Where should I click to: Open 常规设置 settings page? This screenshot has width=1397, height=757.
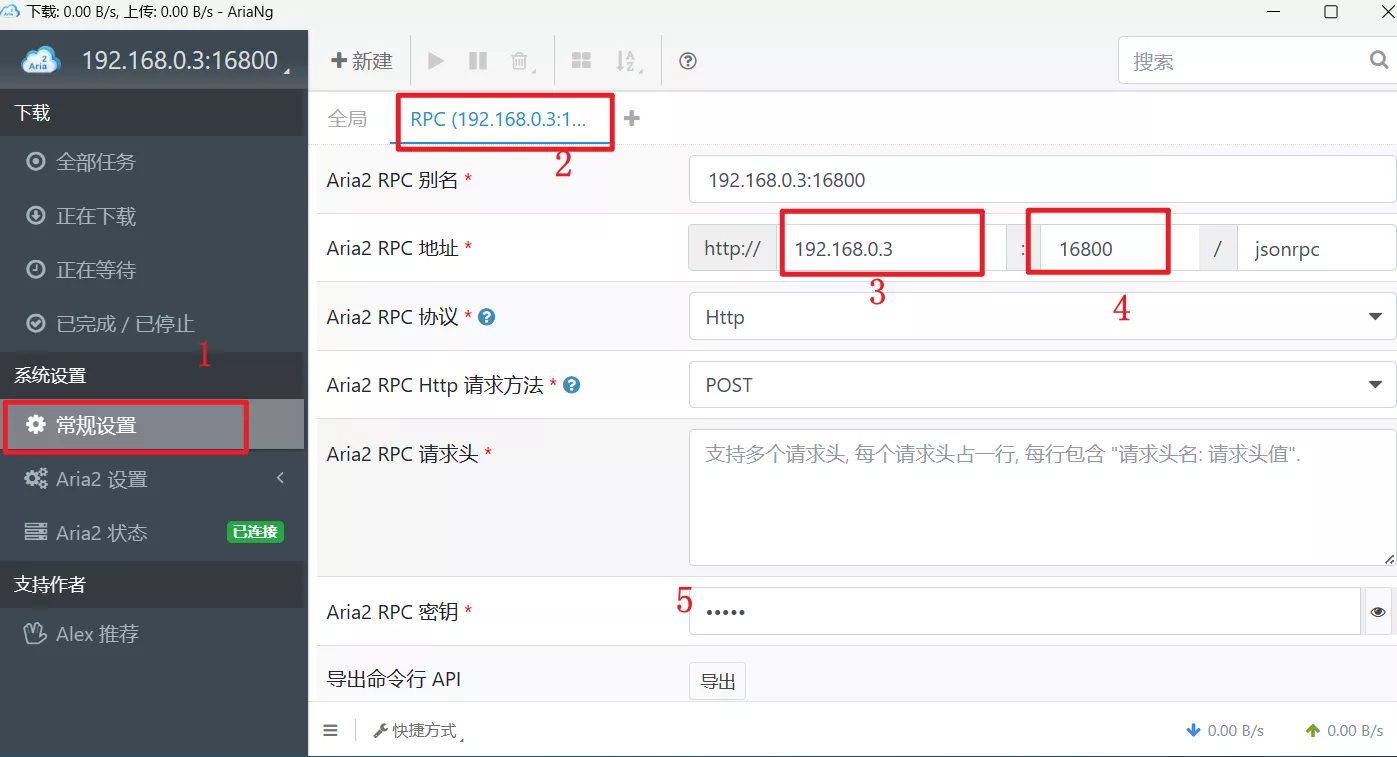pyautogui.click(x=152, y=425)
